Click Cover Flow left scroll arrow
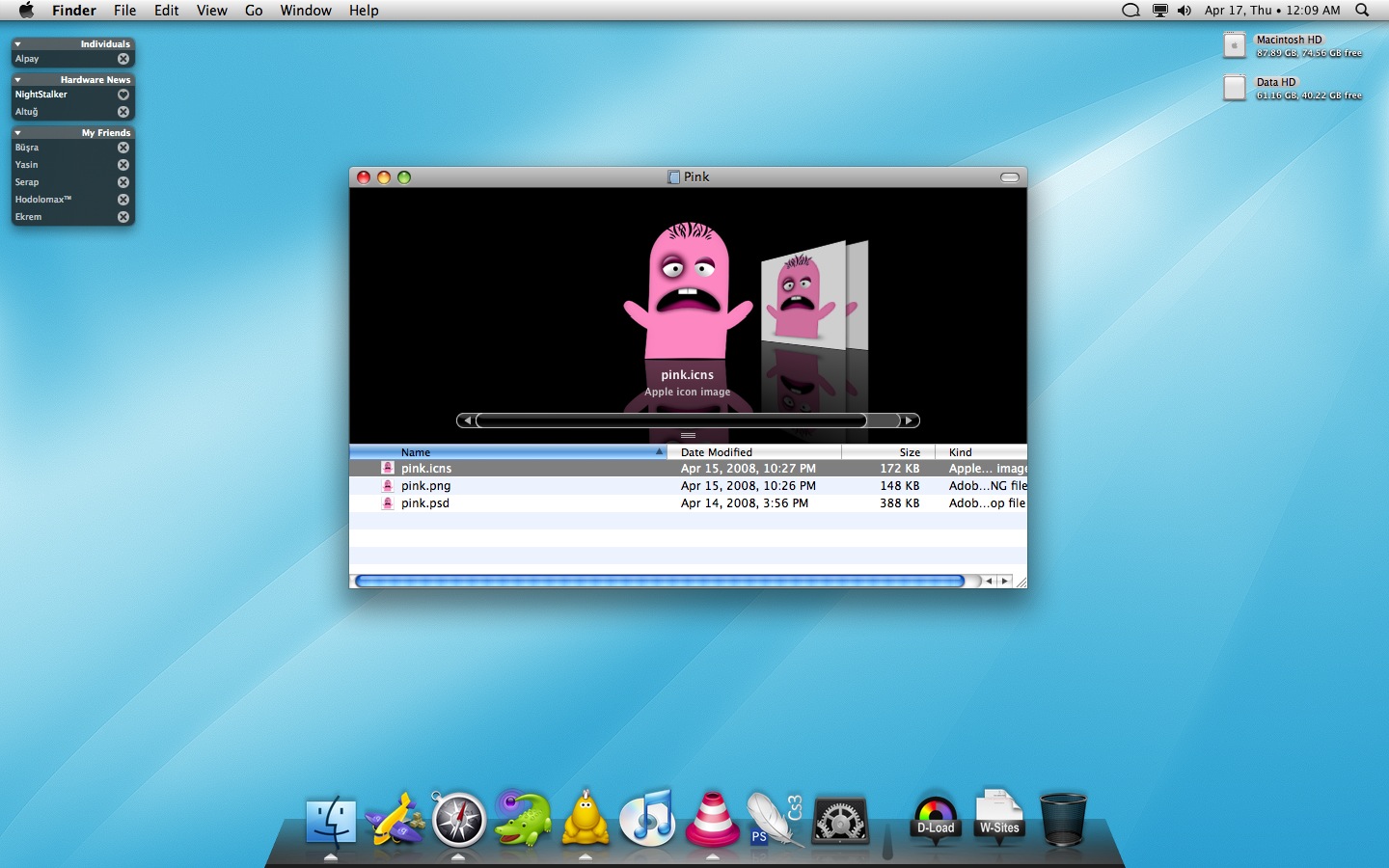The width and height of the screenshot is (1389, 868). (467, 420)
